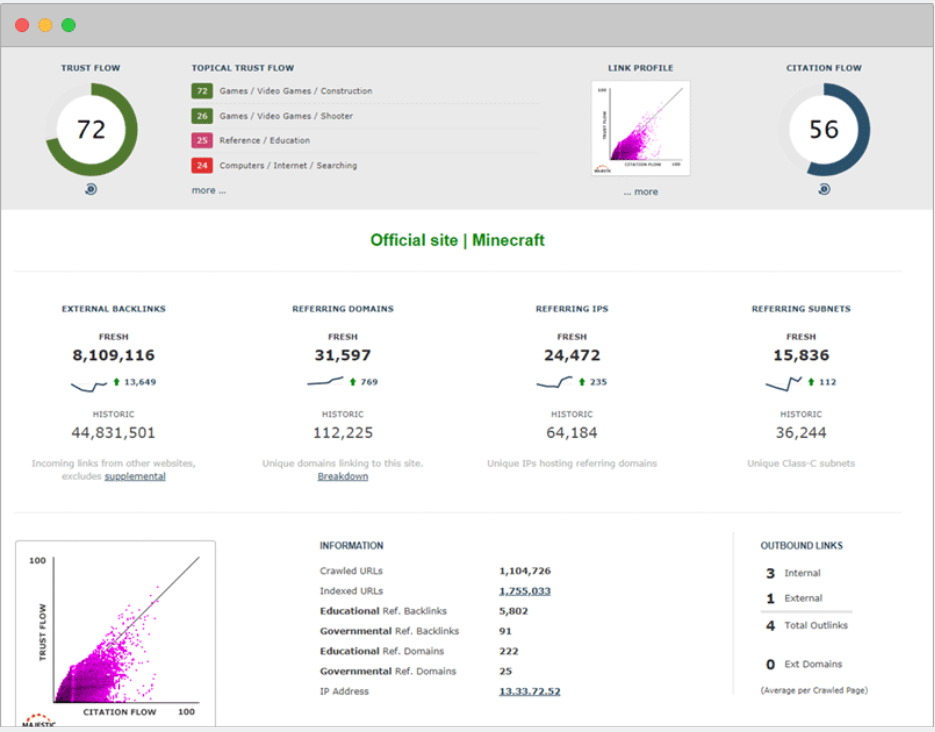Click the pink 25 Reference Education badge
Image resolution: width=935 pixels, height=732 pixels.
(x=202, y=141)
